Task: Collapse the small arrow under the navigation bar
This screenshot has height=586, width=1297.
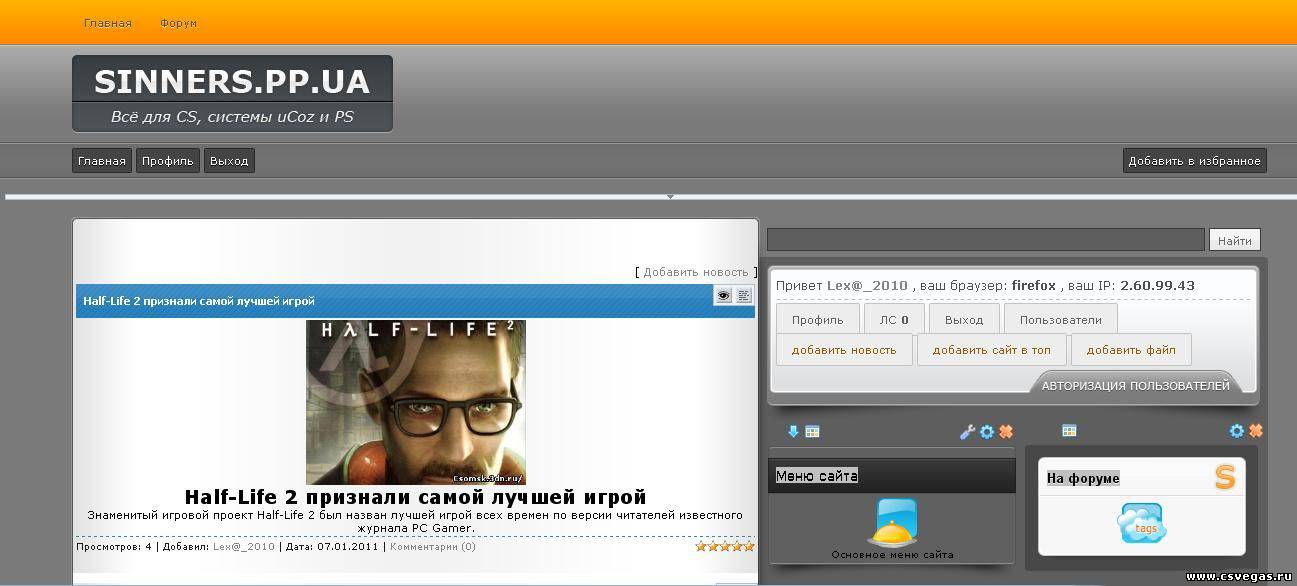Action: click(670, 197)
